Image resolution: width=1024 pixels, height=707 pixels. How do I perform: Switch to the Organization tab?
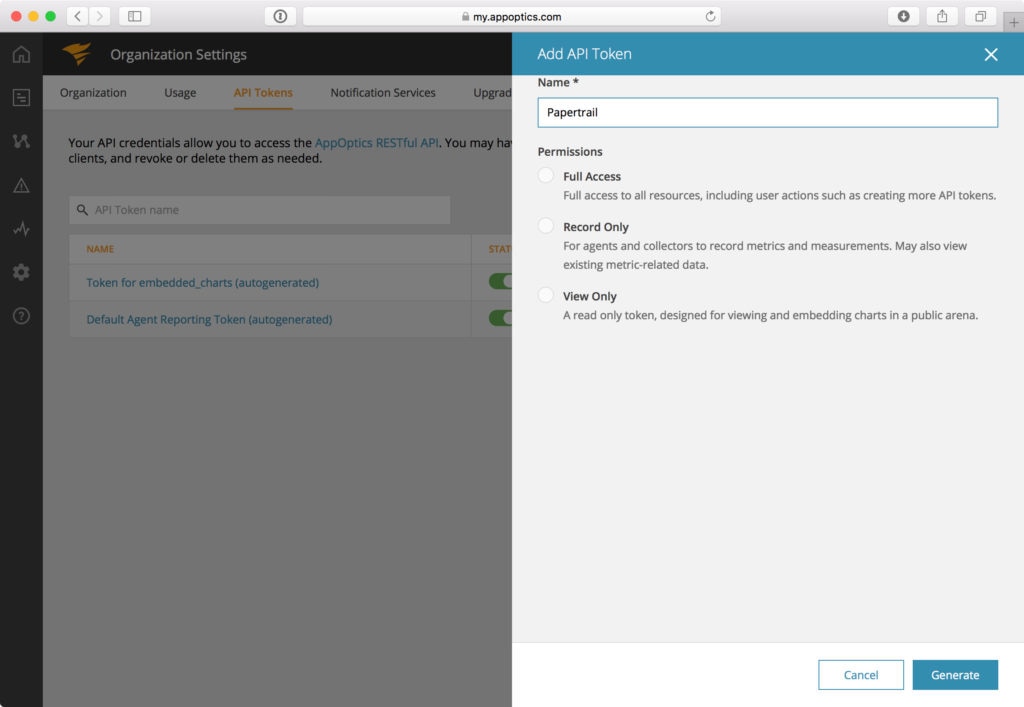coord(93,93)
